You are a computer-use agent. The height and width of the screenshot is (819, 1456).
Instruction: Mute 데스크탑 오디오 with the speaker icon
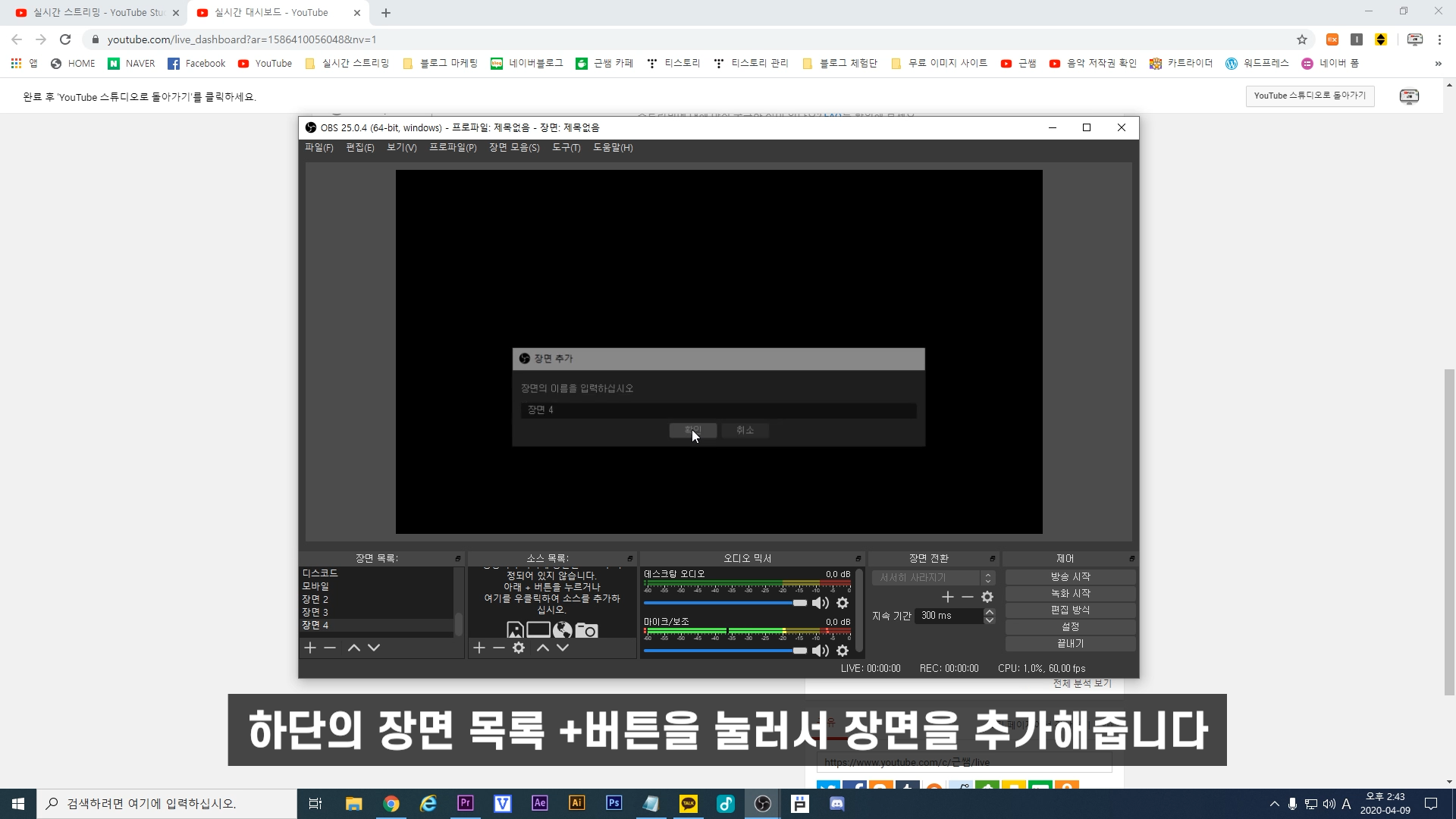tap(820, 603)
